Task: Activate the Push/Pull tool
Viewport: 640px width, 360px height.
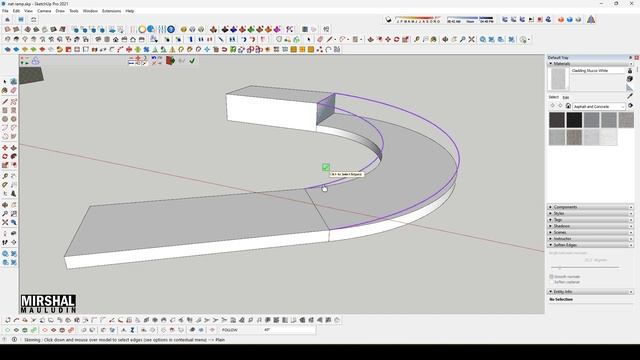Action: [13, 148]
